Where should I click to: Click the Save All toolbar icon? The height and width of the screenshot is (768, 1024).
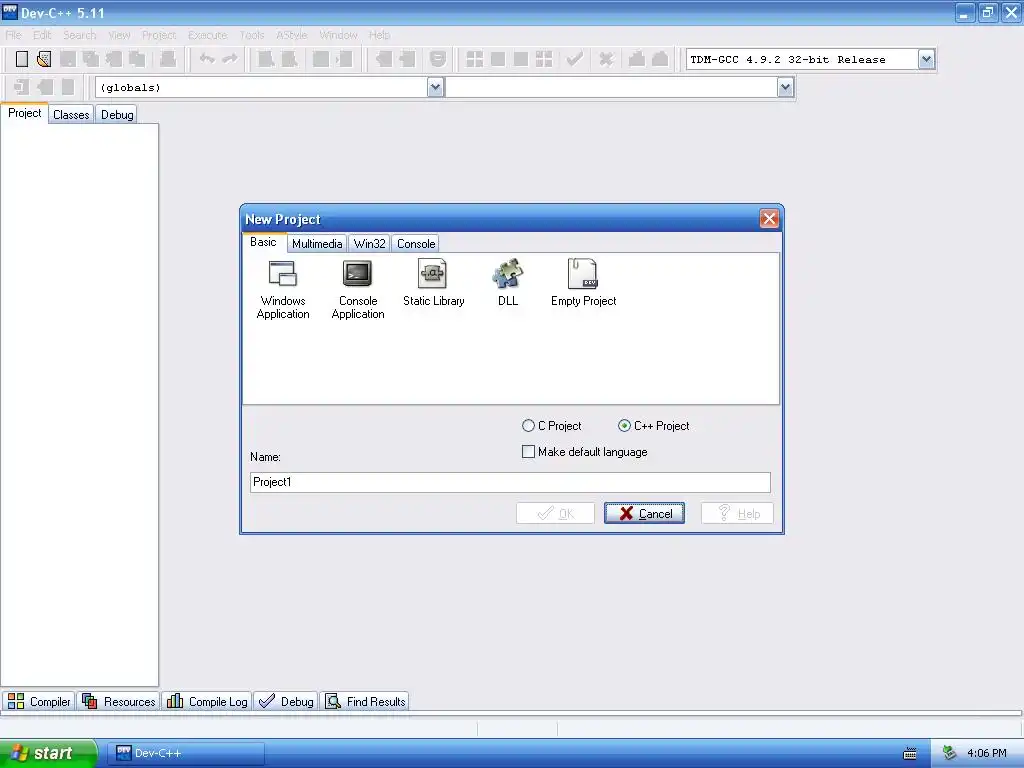point(91,59)
